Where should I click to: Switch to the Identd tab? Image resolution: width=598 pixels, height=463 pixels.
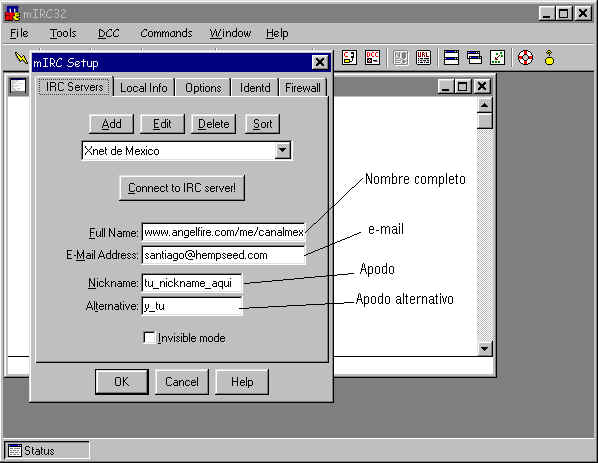tap(255, 88)
